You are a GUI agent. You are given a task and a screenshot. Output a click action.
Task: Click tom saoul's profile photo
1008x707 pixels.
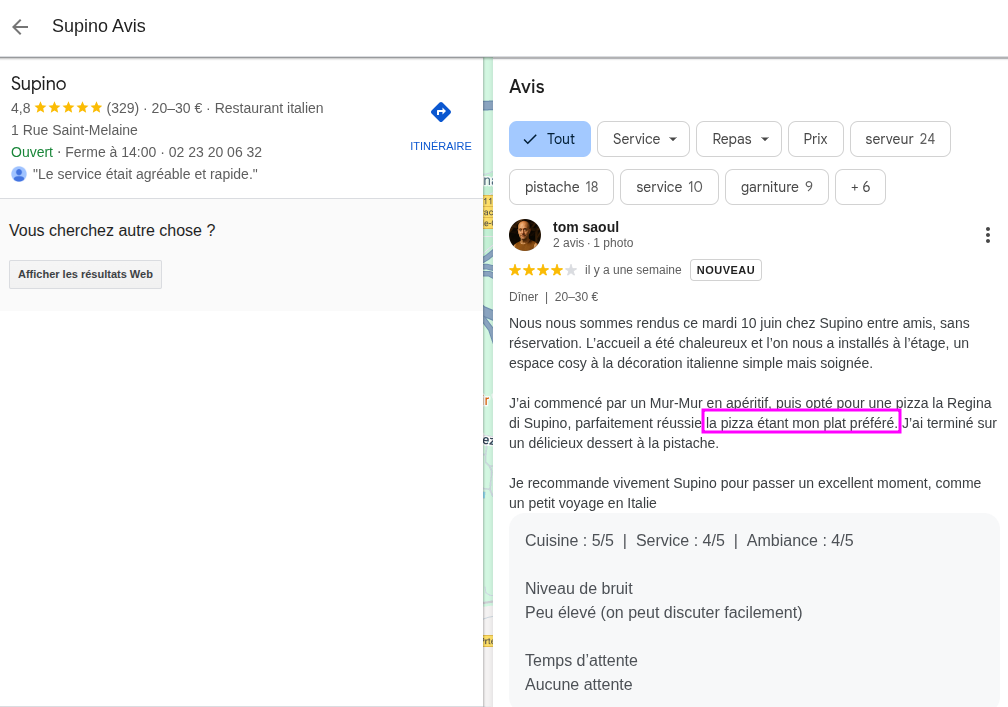point(525,235)
